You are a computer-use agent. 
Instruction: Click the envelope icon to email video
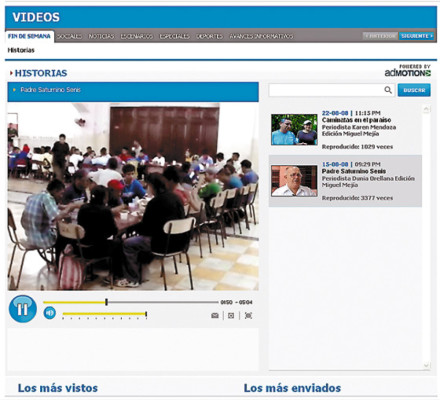pos(215,315)
